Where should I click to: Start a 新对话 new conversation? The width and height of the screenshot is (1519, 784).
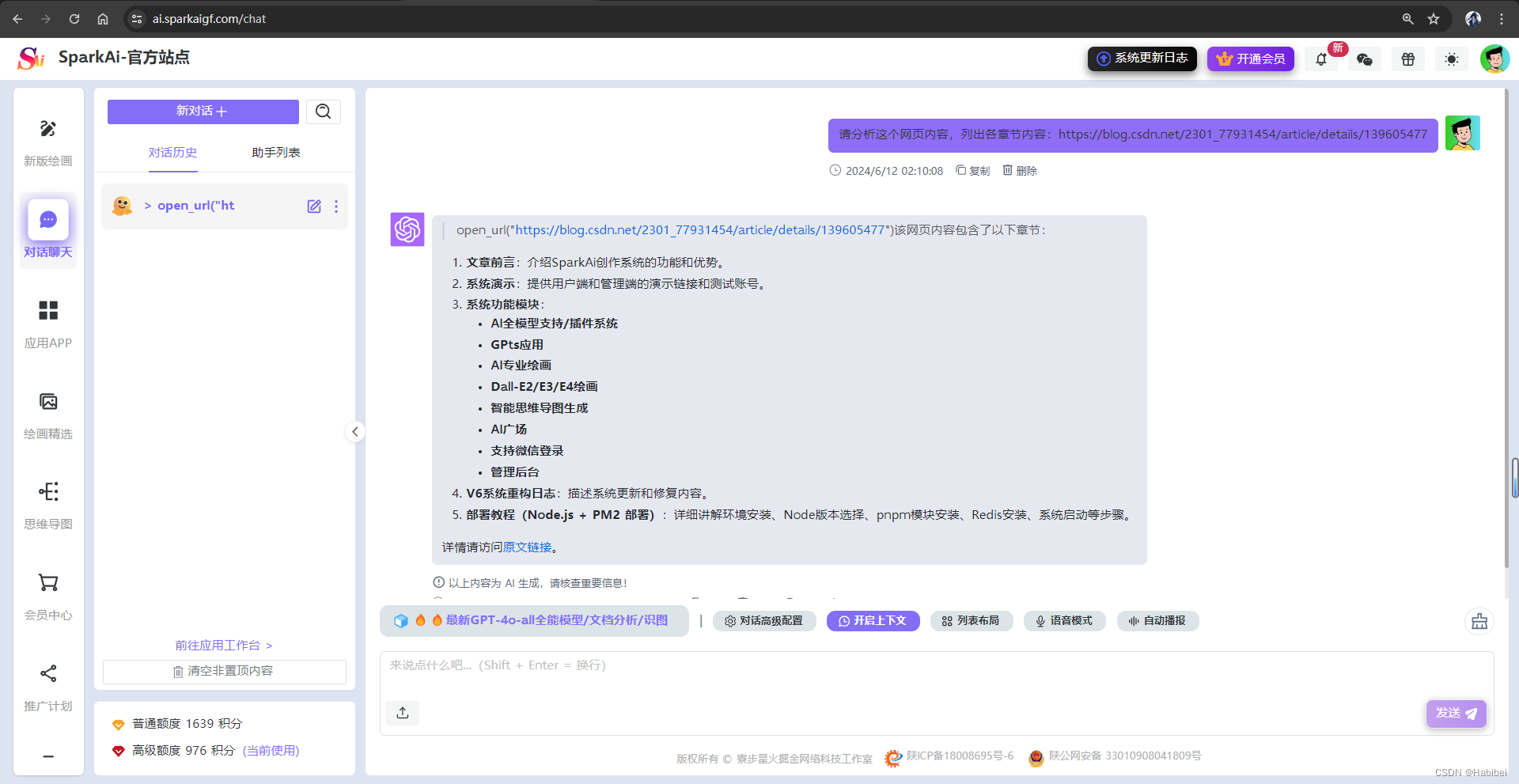tap(203, 112)
